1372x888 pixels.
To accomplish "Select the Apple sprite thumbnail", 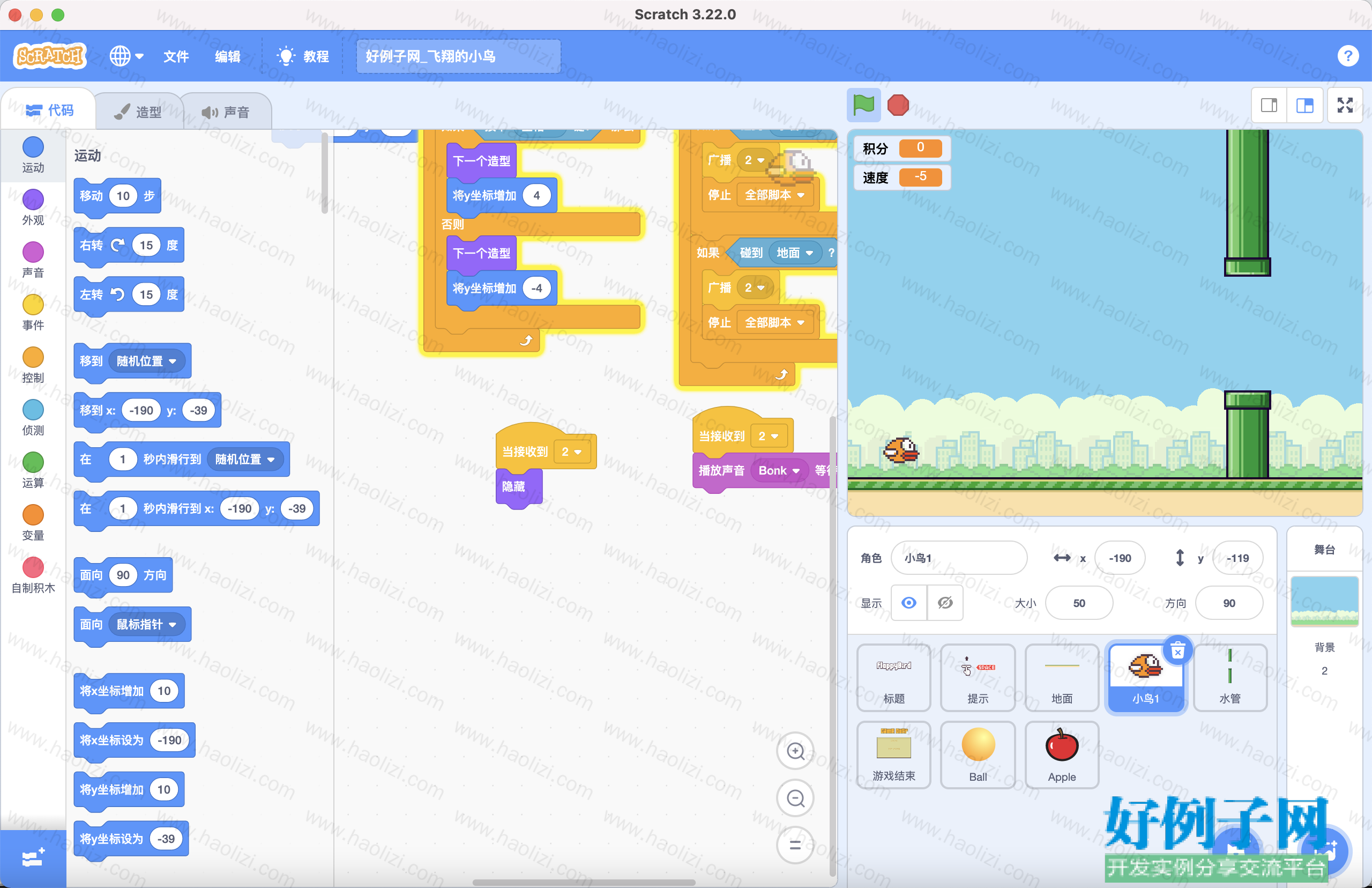I will click(x=1061, y=755).
